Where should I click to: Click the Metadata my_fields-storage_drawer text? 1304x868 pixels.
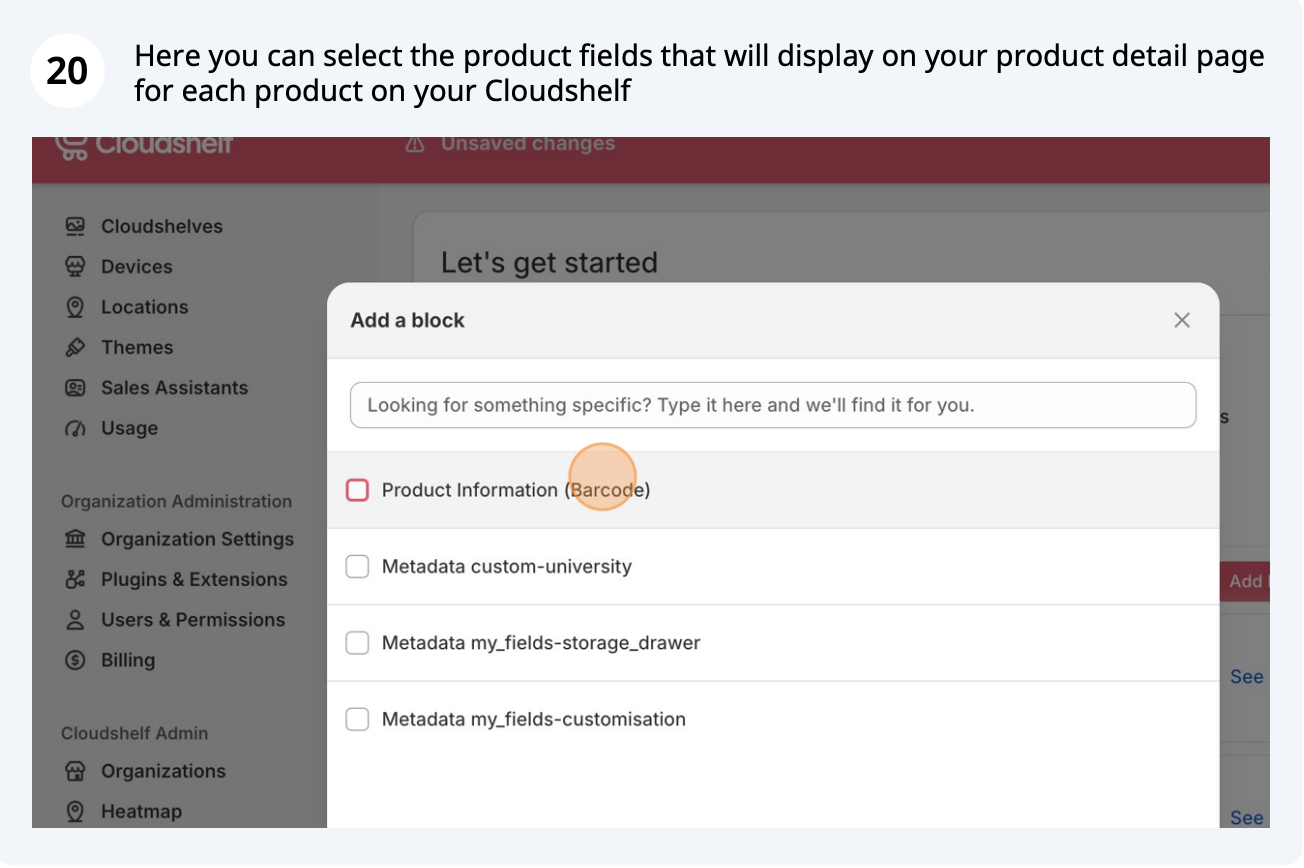pos(541,643)
